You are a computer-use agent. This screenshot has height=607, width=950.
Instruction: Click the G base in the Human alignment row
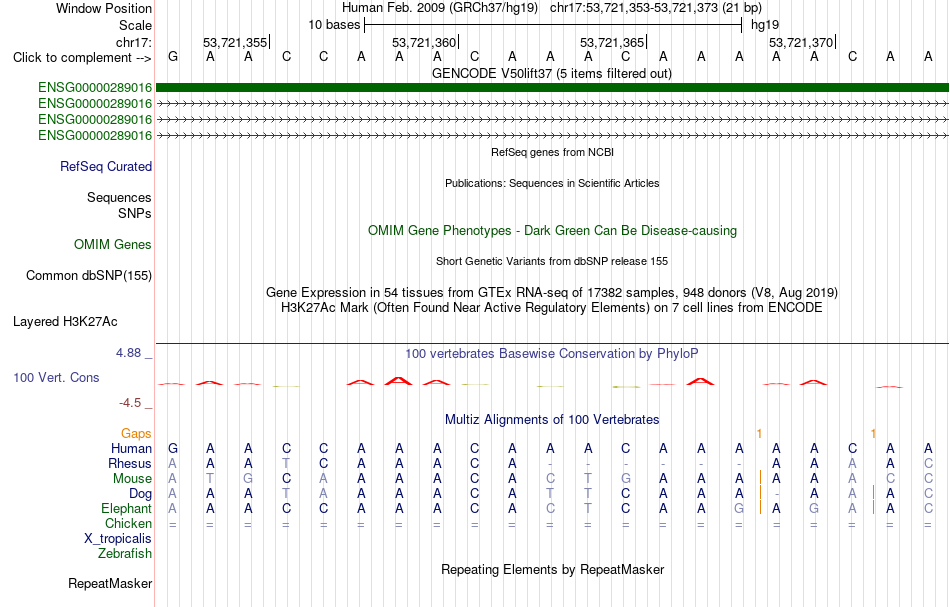coord(173,449)
